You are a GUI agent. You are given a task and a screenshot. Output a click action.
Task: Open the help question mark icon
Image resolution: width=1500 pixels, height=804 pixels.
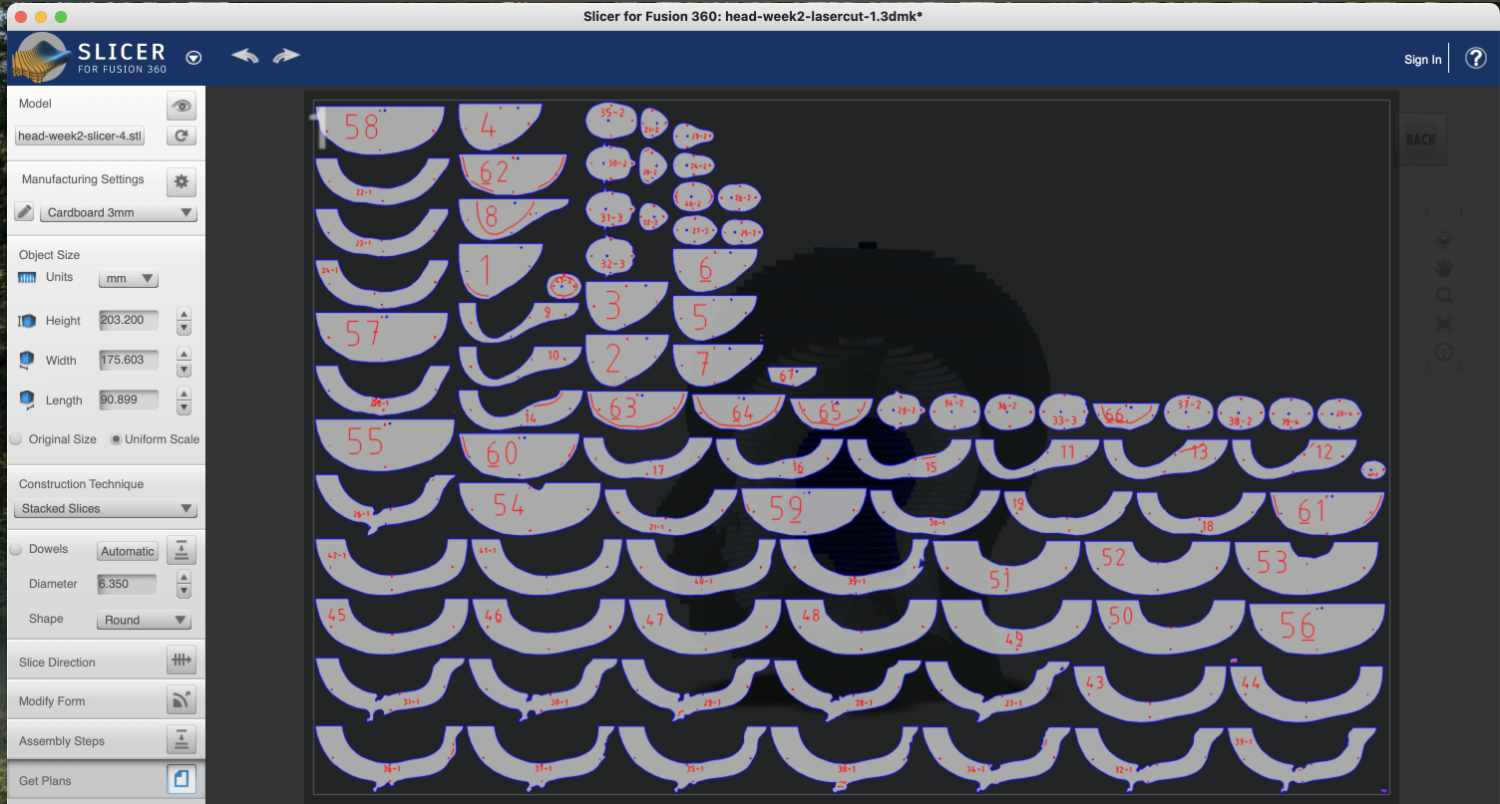(1475, 58)
